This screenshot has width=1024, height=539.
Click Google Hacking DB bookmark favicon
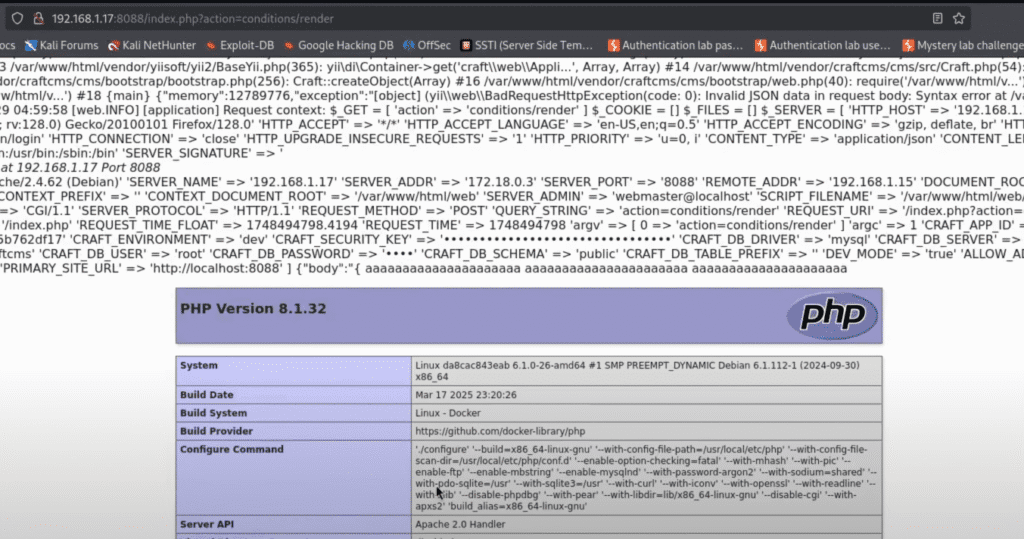289,46
